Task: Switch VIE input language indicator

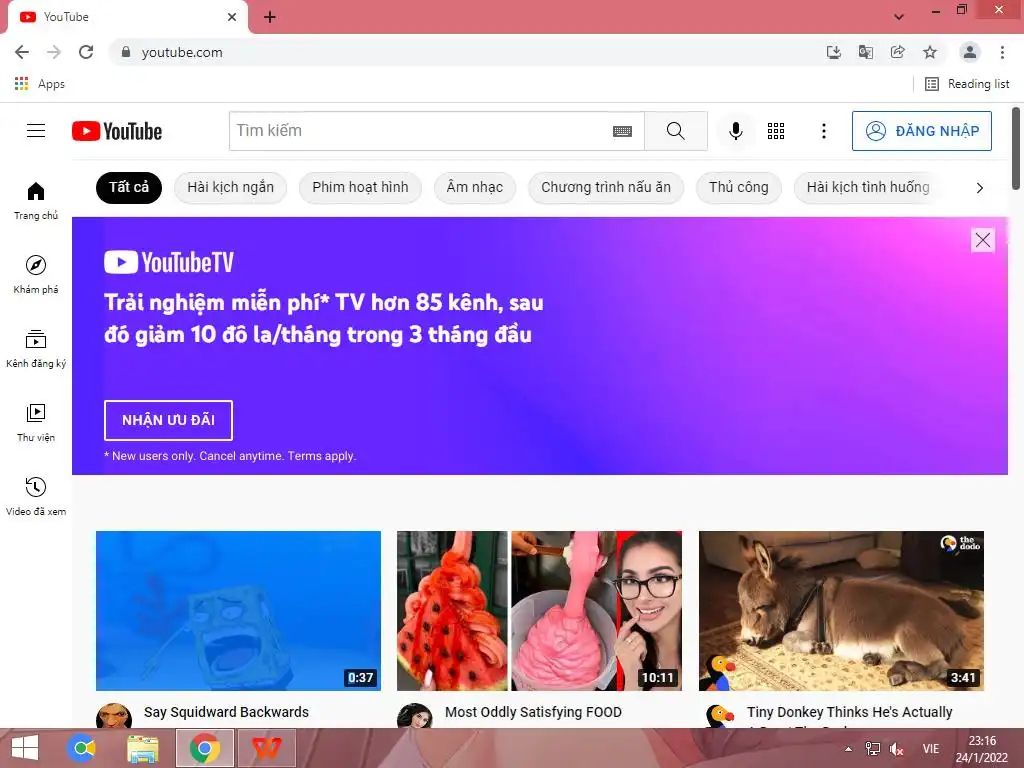Action: pos(931,749)
